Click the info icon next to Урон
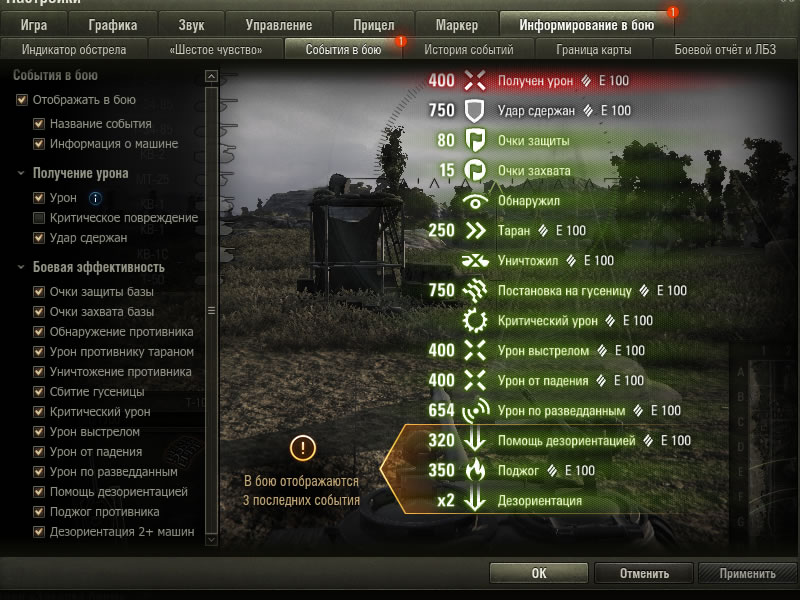The image size is (800, 600). tap(95, 198)
